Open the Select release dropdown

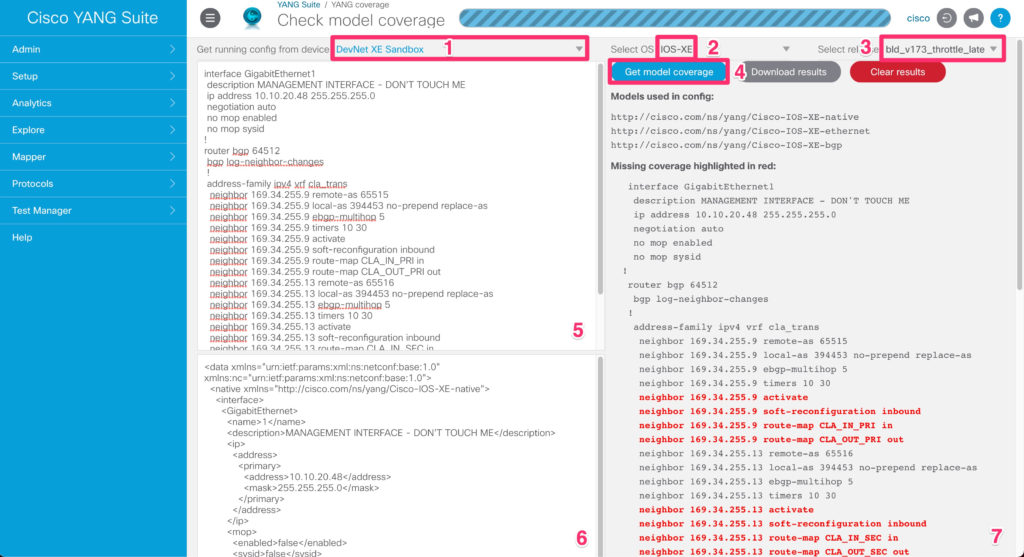941,49
